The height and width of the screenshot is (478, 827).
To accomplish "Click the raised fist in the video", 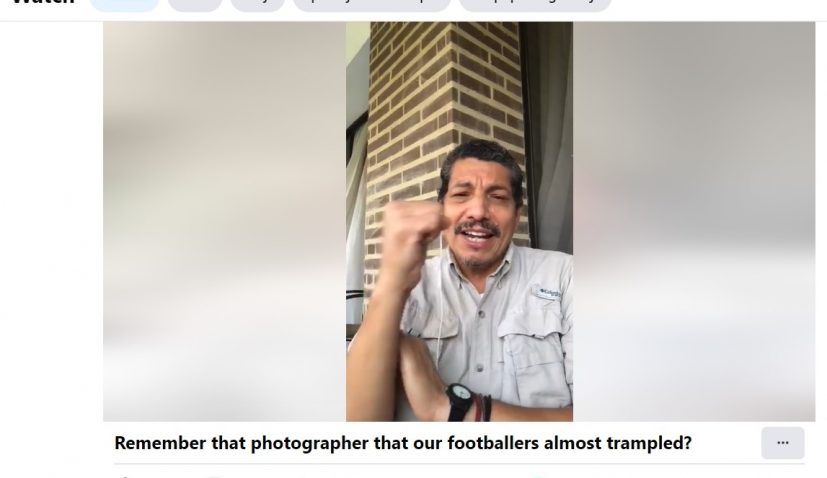I will click(x=413, y=230).
